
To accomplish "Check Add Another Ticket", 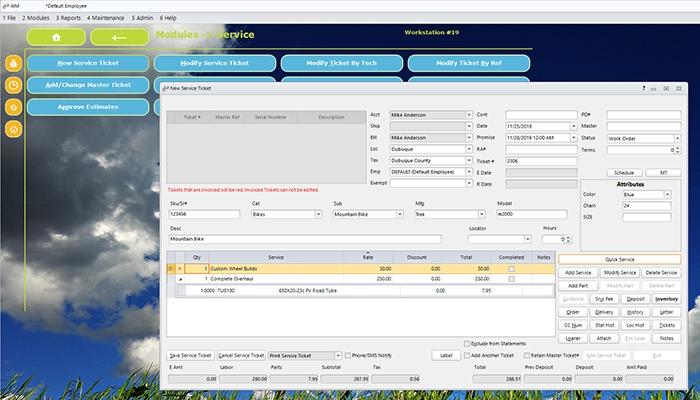I will tap(467, 355).
